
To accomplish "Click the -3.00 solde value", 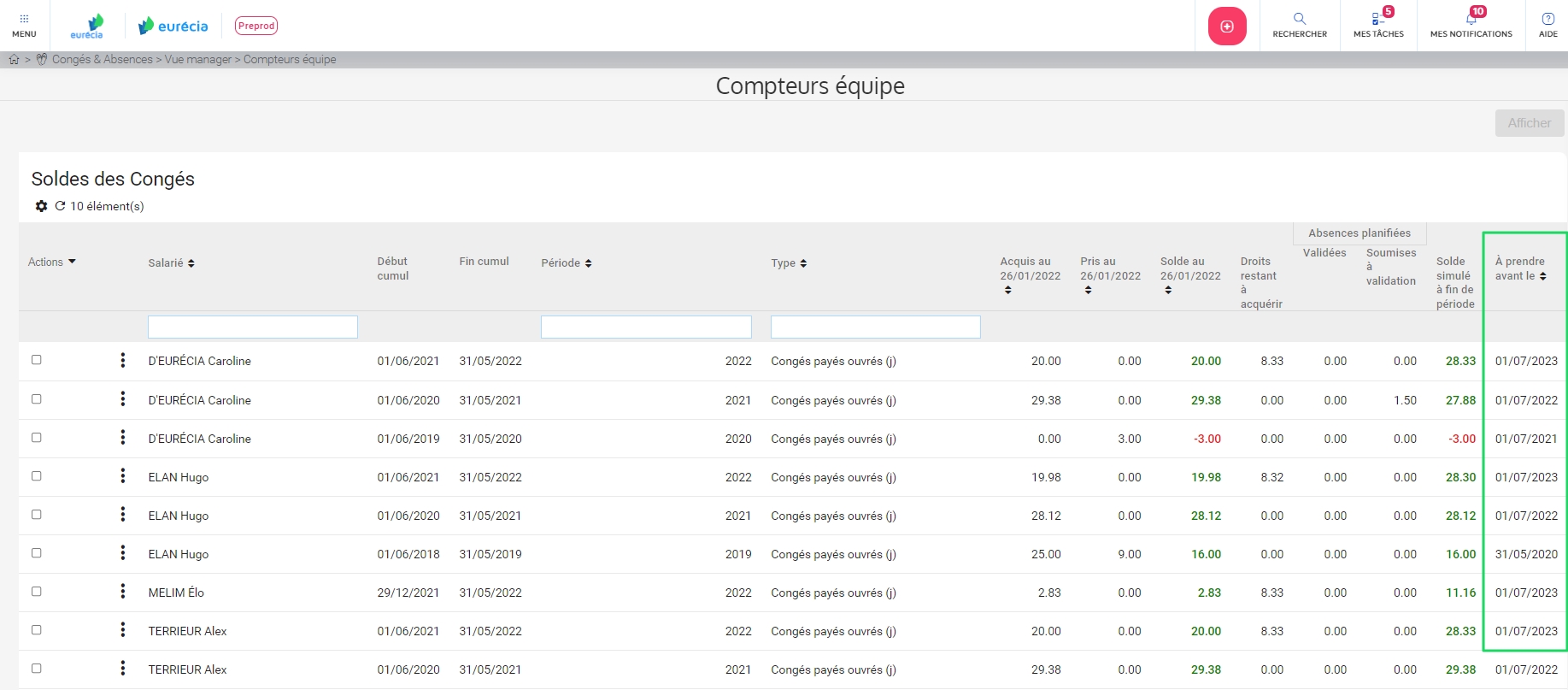I will 1207,439.
